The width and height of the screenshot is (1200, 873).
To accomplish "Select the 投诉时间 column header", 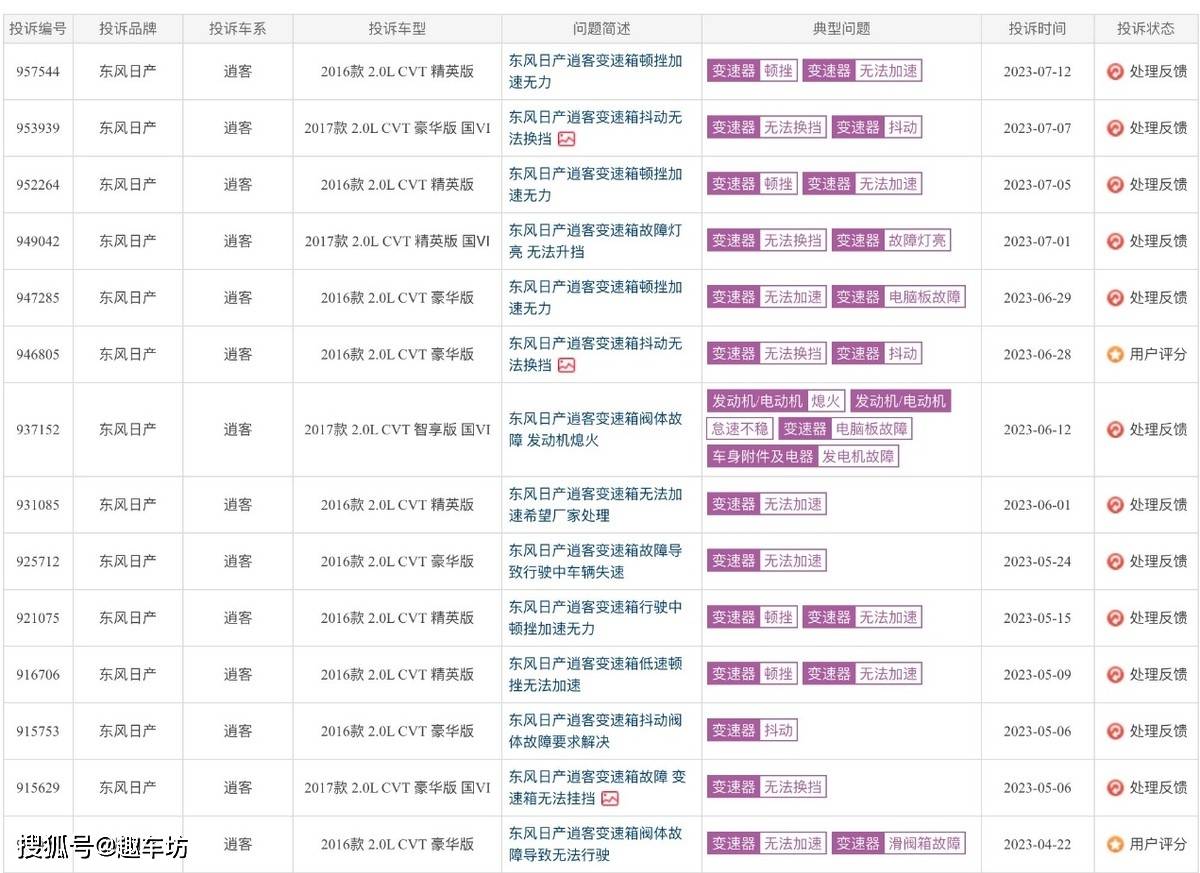I will click(x=1036, y=29).
